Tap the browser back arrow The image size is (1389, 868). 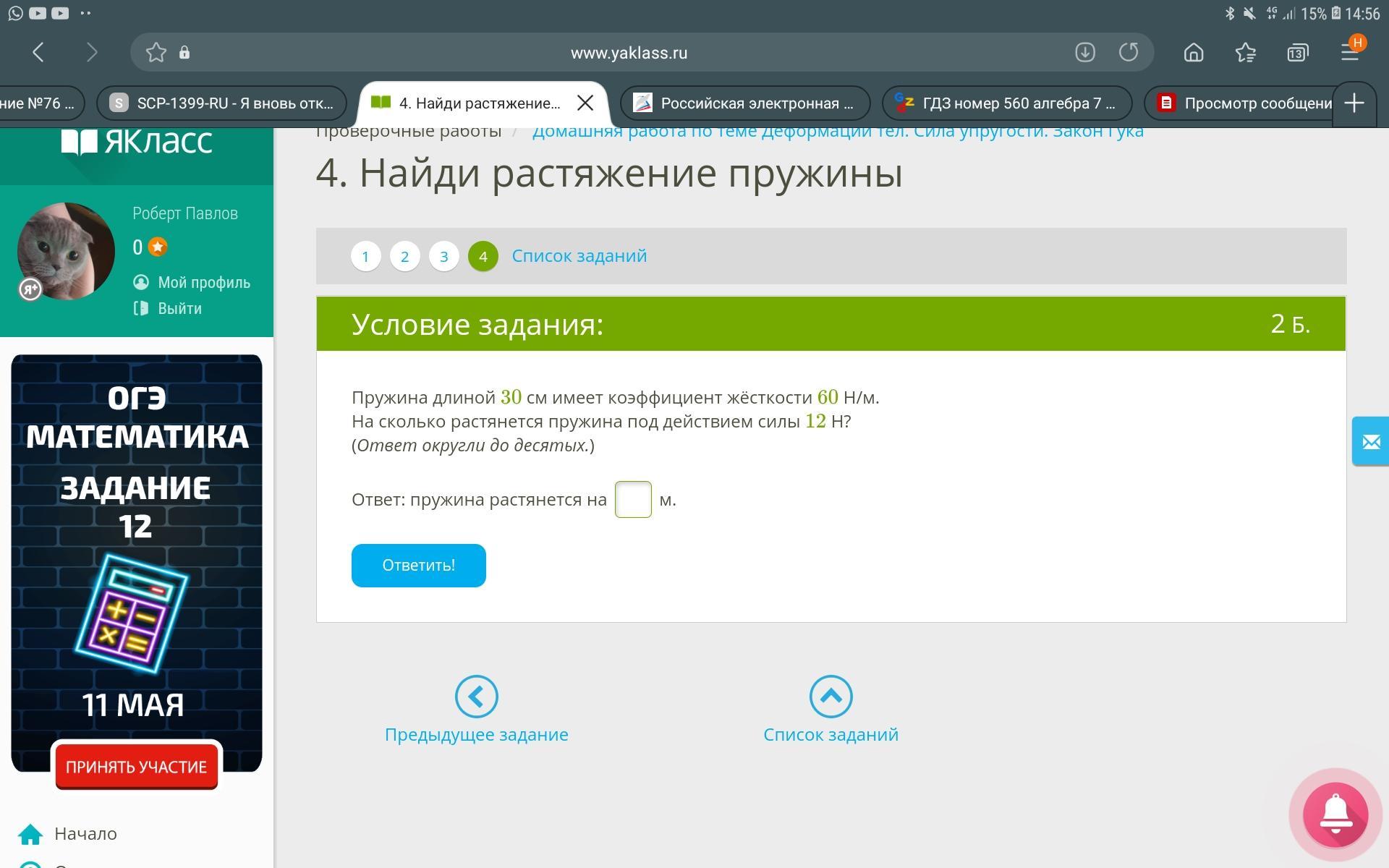39,52
